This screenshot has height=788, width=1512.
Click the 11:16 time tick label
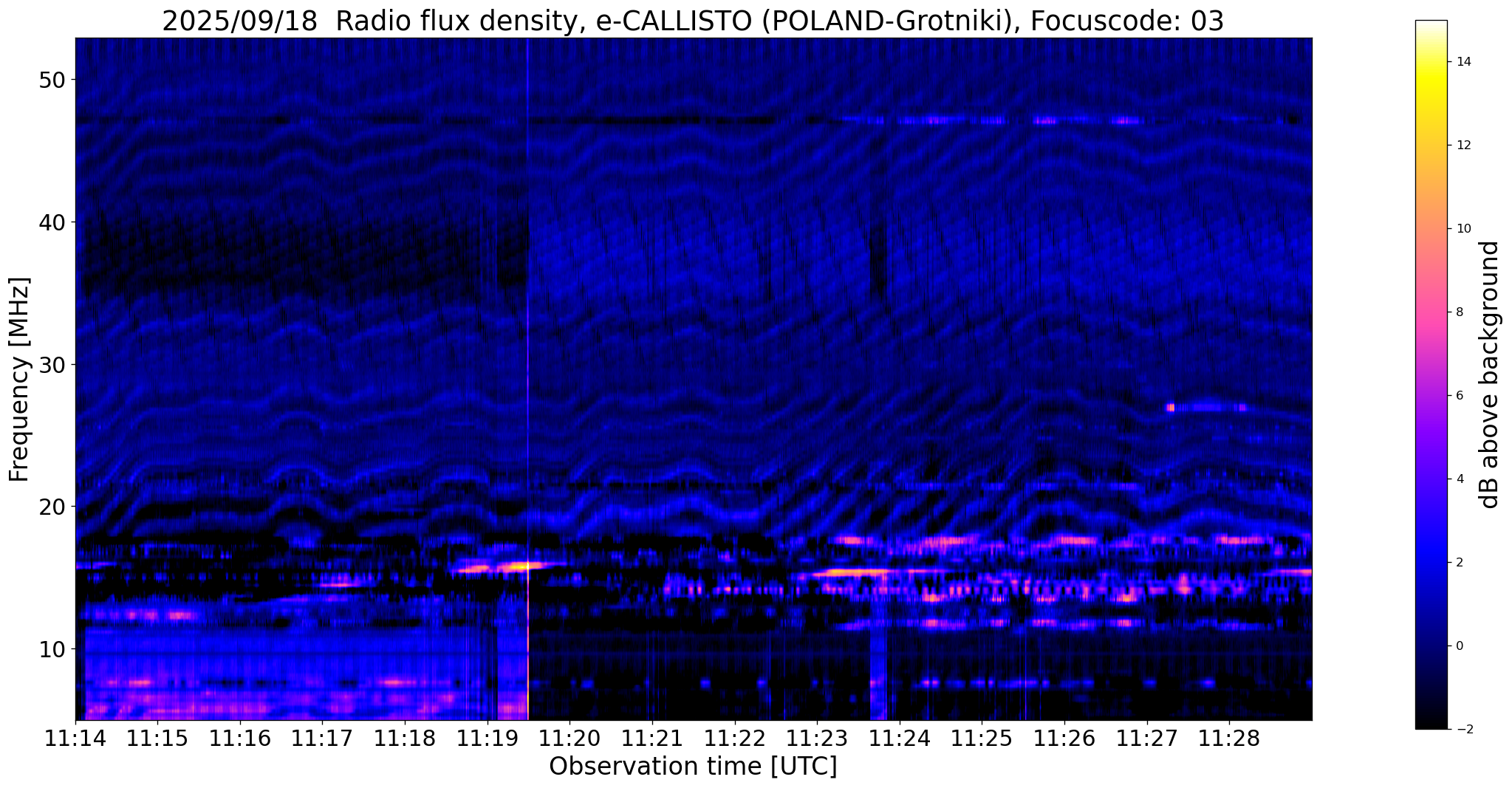(240, 739)
